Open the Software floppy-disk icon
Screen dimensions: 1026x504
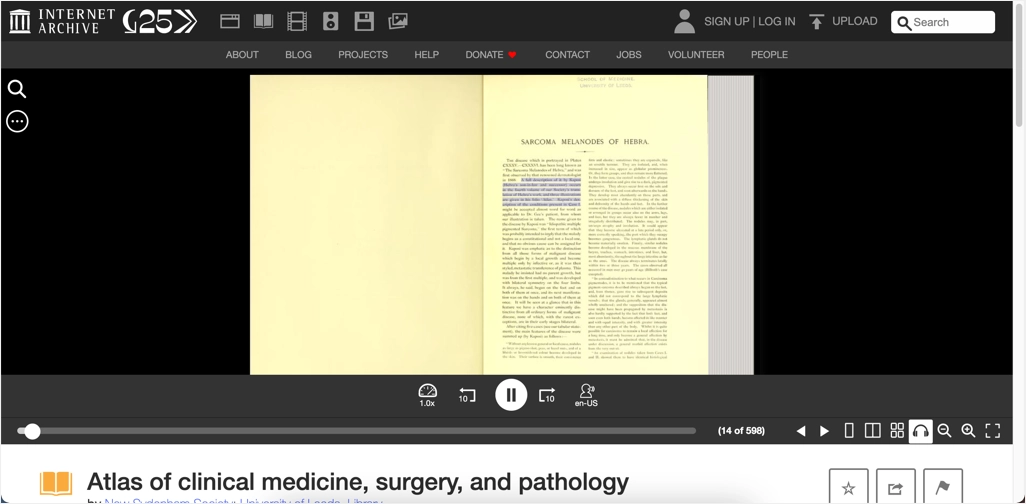click(364, 22)
